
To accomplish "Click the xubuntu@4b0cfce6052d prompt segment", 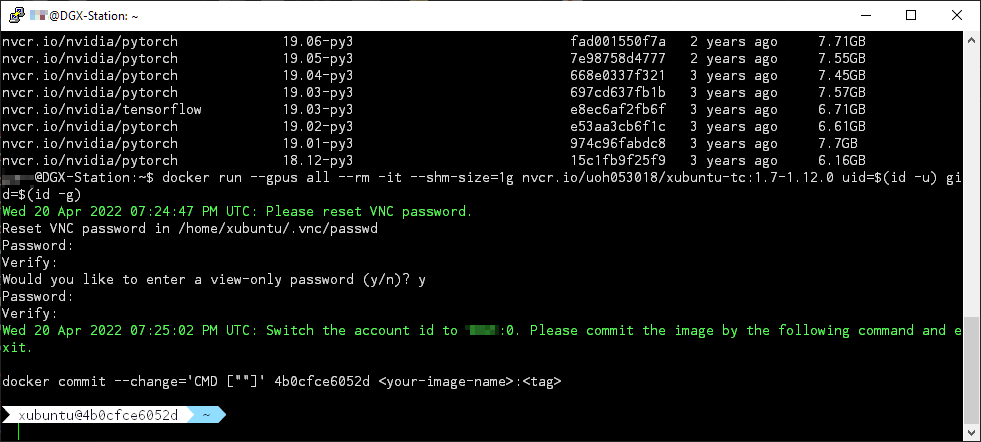I will click(x=97, y=415).
